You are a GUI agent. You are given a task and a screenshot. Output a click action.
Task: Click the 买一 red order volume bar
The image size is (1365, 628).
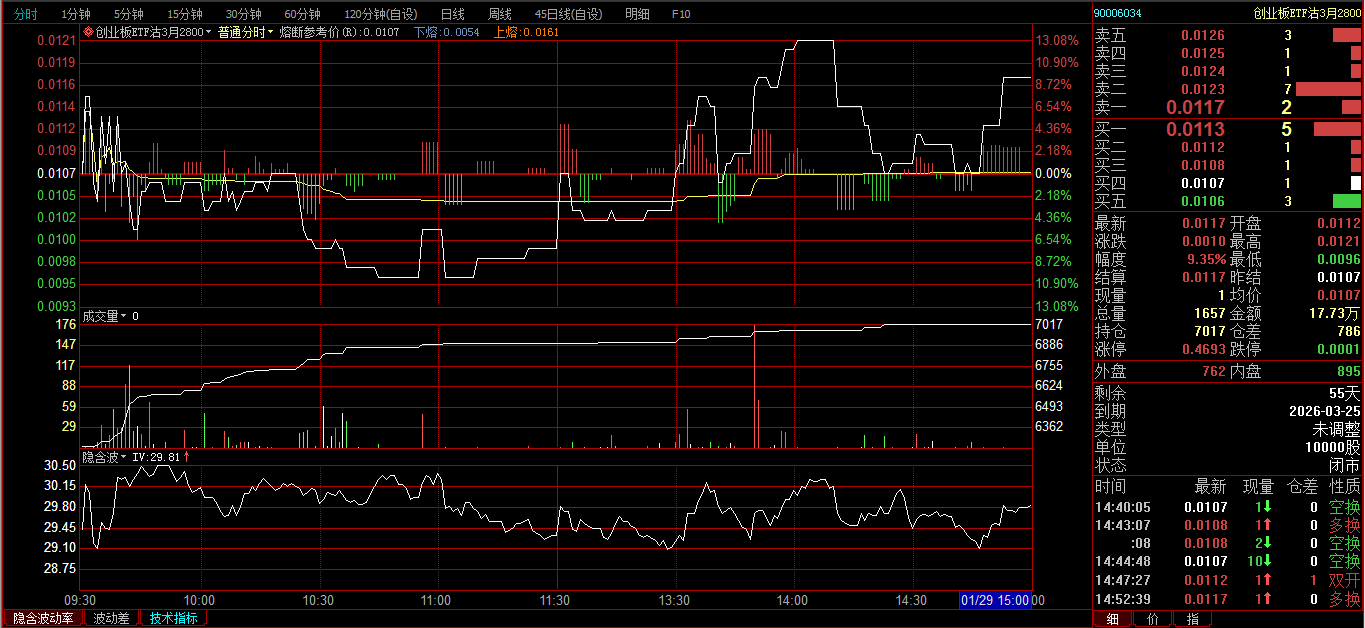(1337, 129)
